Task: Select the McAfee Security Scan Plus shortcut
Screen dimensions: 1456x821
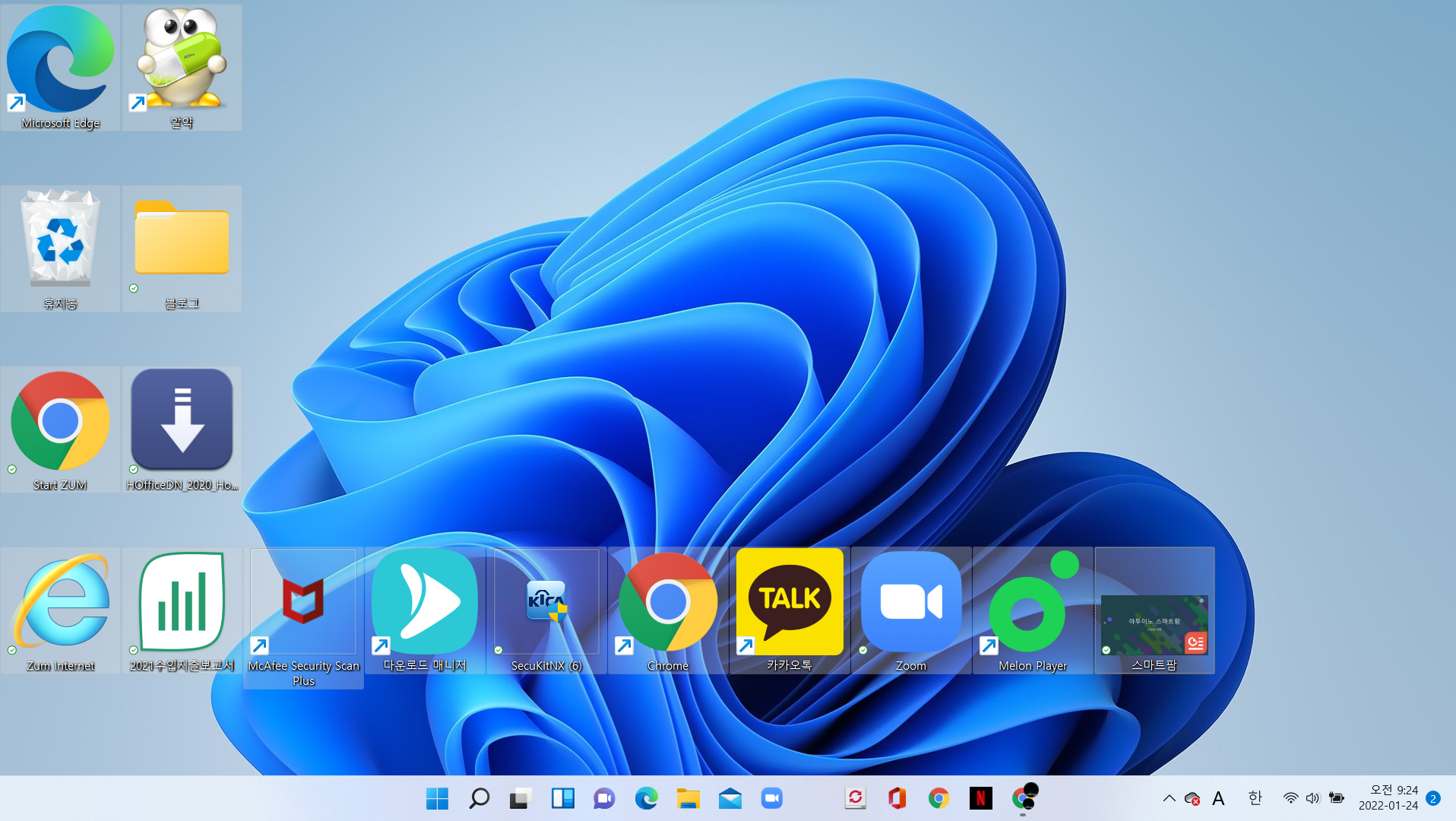Action: pyautogui.click(x=303, y=618)
